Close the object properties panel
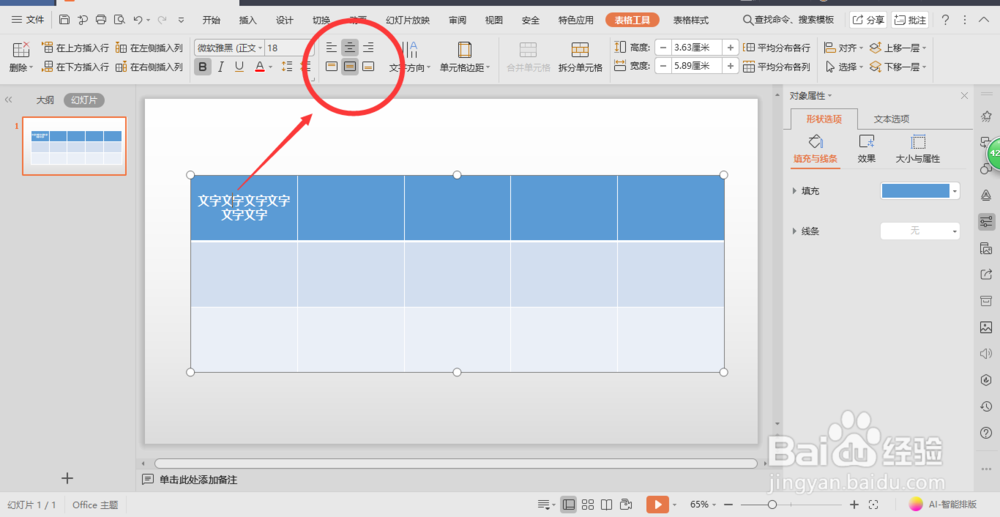 coord(964,96)
